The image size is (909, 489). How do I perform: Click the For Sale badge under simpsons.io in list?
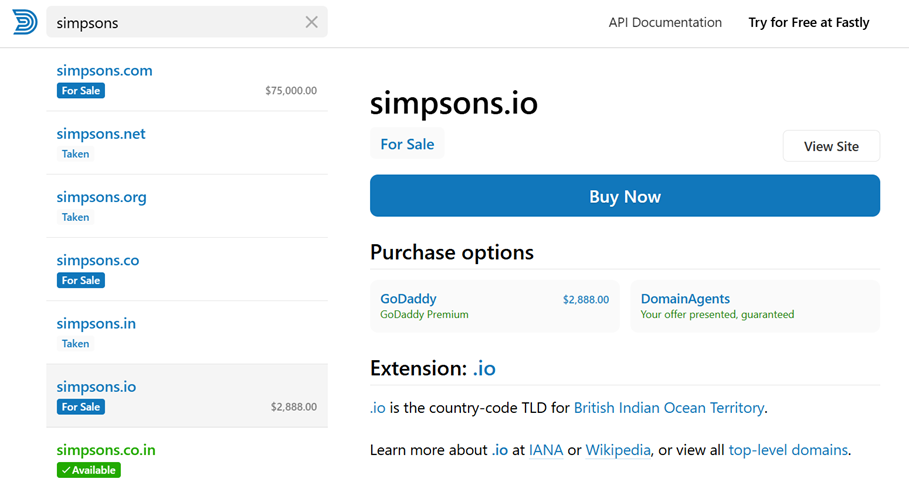pyautogui.click(x=81, y=407)
